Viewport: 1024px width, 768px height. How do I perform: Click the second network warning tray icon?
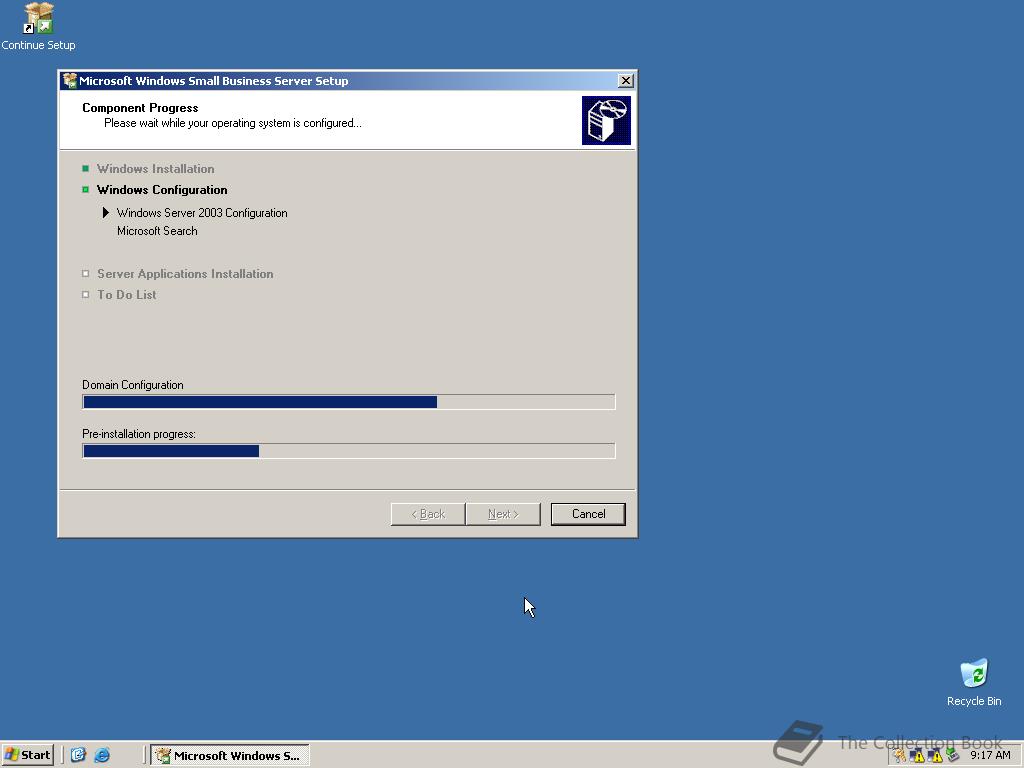pyautogui.click(x=935, y=756)
